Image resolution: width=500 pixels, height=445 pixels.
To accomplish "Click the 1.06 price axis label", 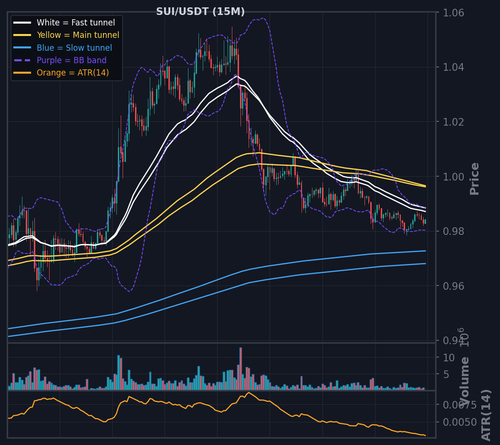I will (453, 13).
